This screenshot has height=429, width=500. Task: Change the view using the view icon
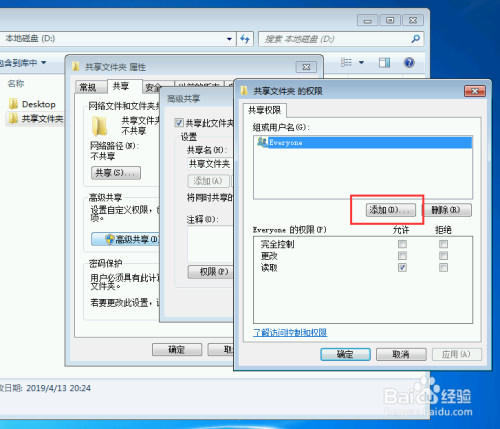coord(346,62)
